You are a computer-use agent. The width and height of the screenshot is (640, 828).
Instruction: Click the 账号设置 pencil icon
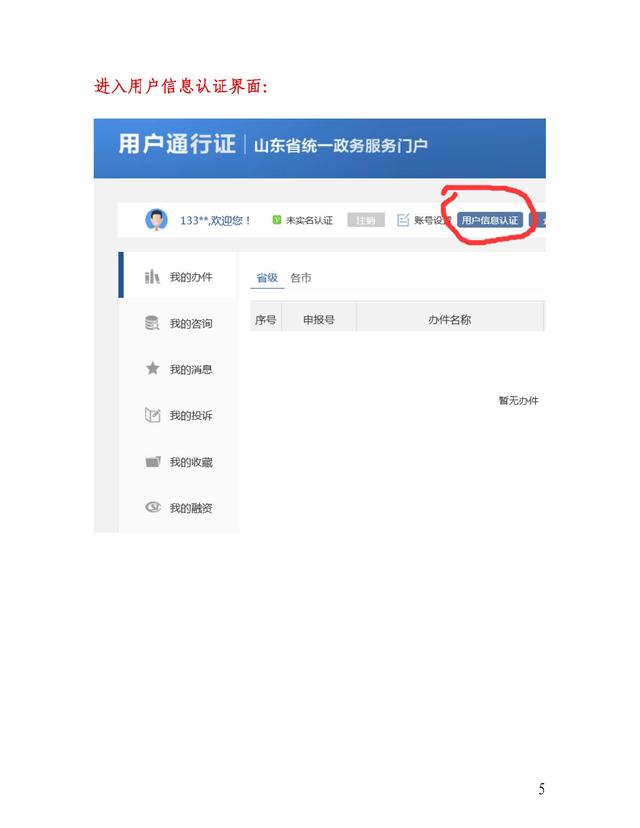(x=403, y=220)
